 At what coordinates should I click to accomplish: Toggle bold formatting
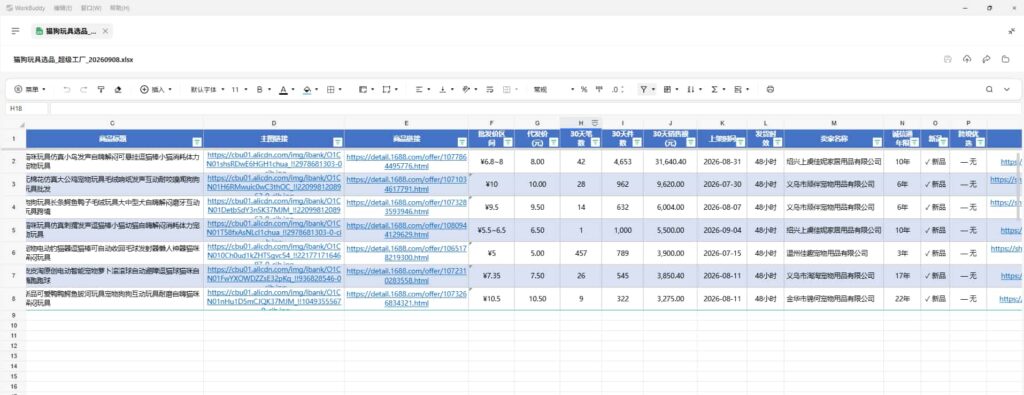click(x=259, y=89)
